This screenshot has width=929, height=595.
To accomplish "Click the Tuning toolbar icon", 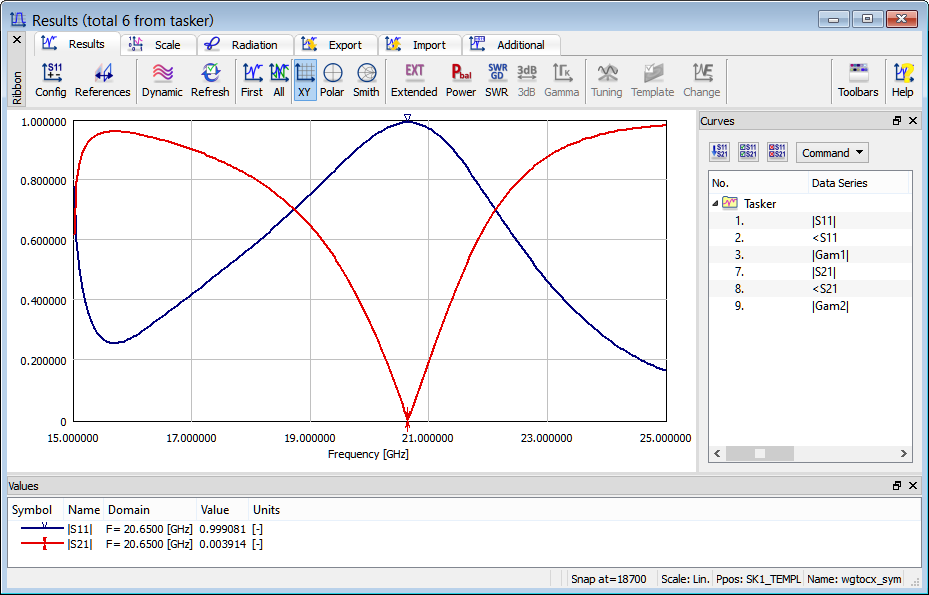I will (607, 80).
